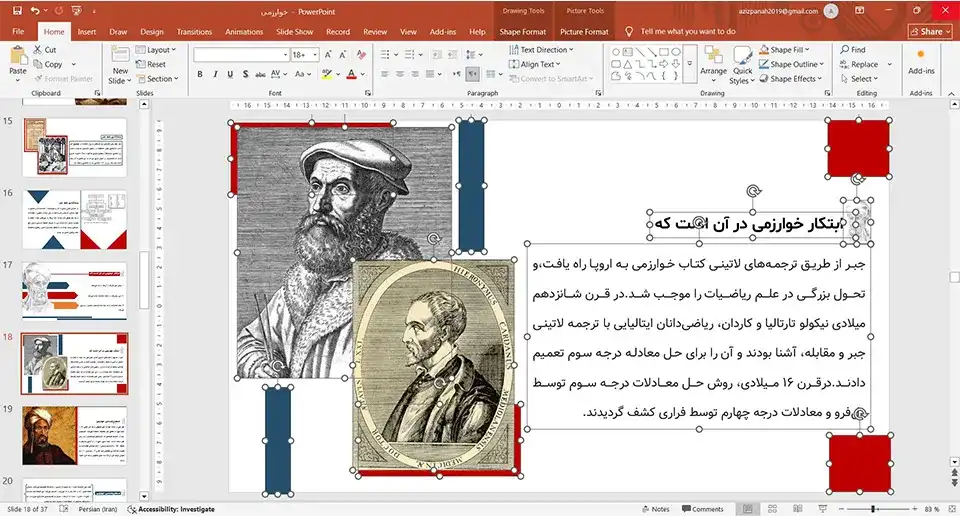Increase the font size with the larger A icon
This screenshot has width=960, height=516.
(328, 54)
